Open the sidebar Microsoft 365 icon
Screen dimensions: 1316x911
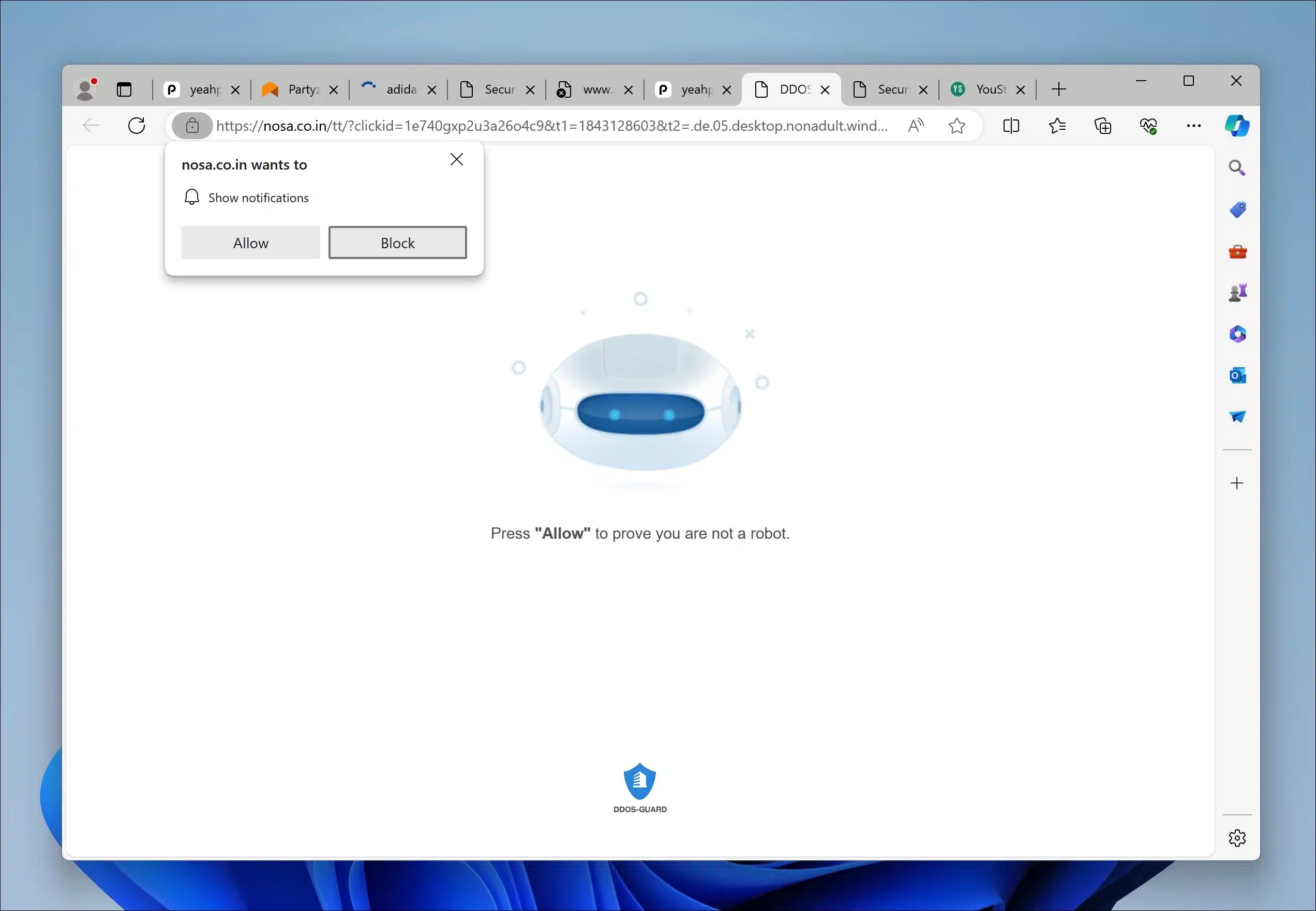[x=1237, y=334]
